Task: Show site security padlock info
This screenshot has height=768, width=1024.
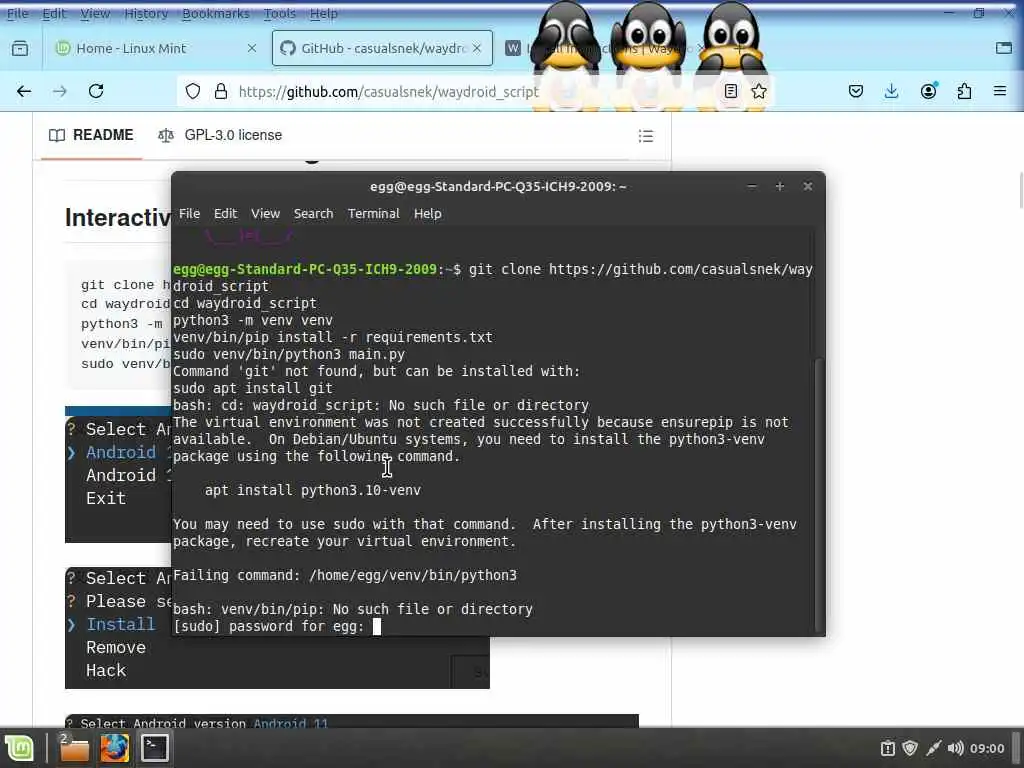Action: click(221, 91)
